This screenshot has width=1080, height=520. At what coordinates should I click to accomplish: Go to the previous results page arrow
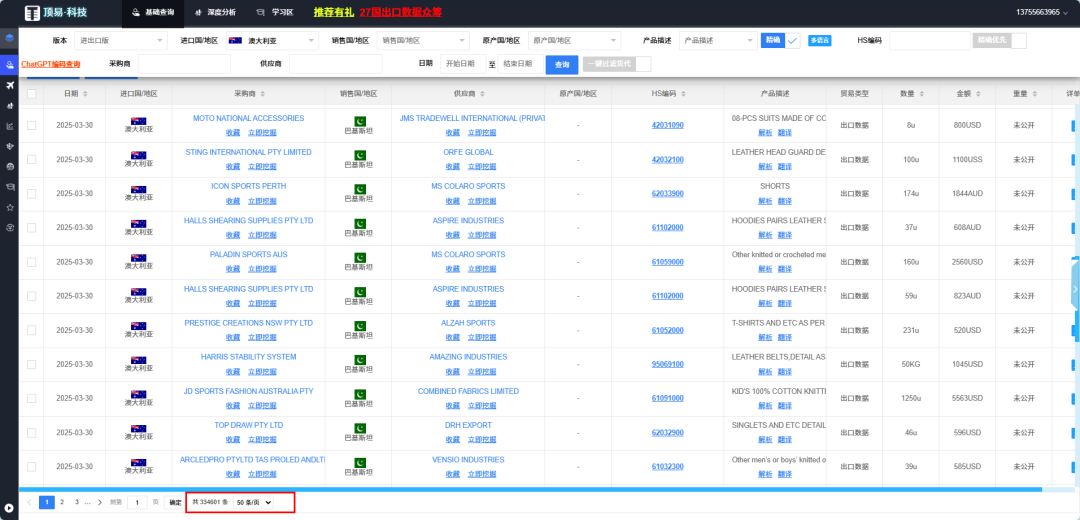click(x=29, y=502)
